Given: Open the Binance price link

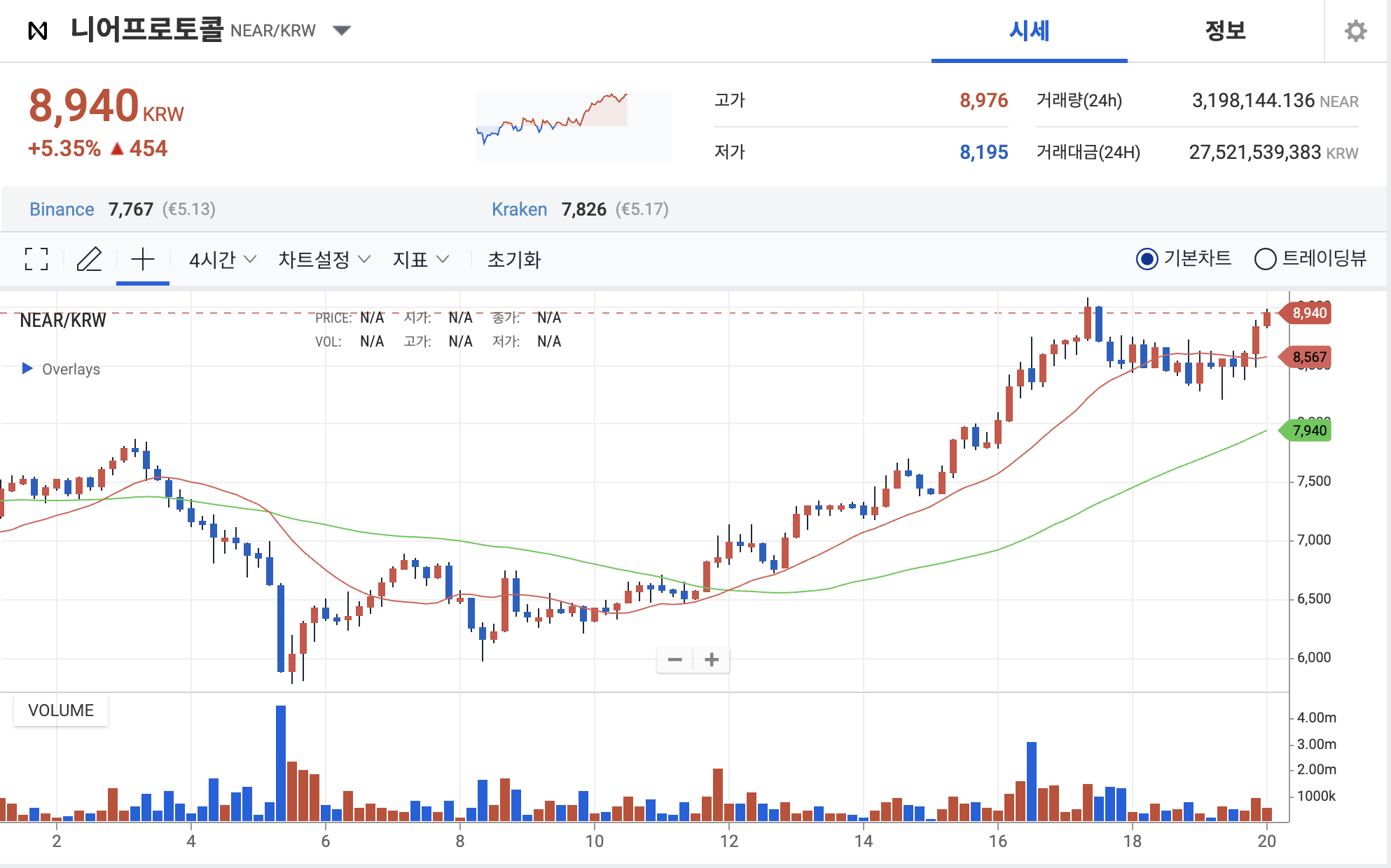Looking at the screenshot, I should coord(62,209).
